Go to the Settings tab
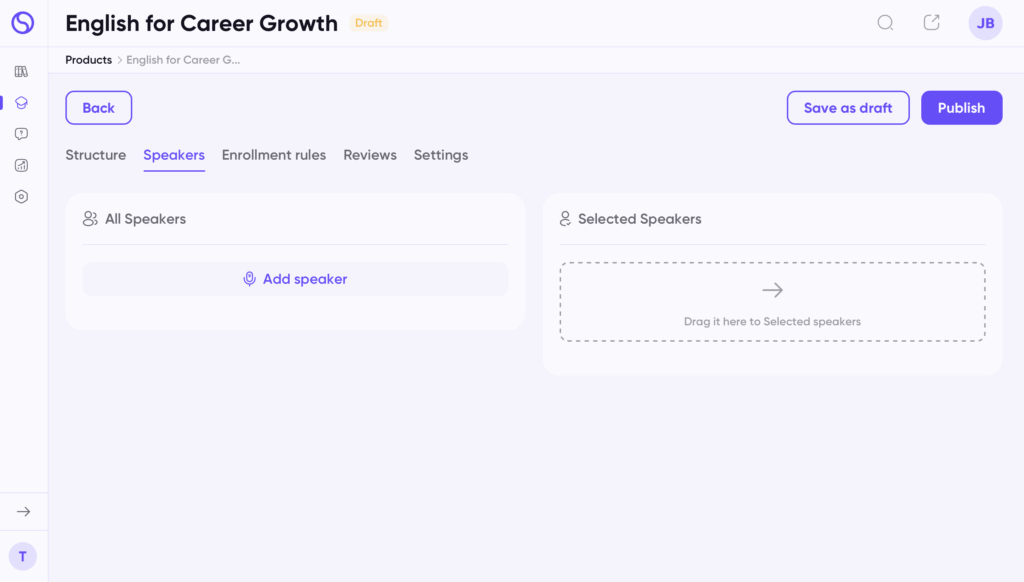 (441, 155)
